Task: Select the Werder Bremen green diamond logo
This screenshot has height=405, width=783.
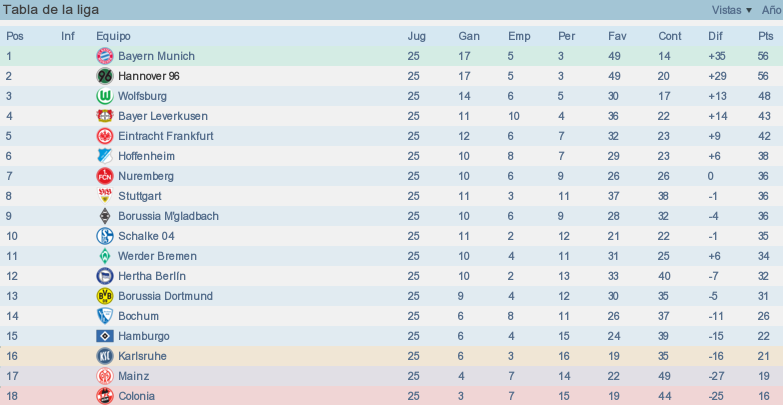Action: tap(105, 256)
